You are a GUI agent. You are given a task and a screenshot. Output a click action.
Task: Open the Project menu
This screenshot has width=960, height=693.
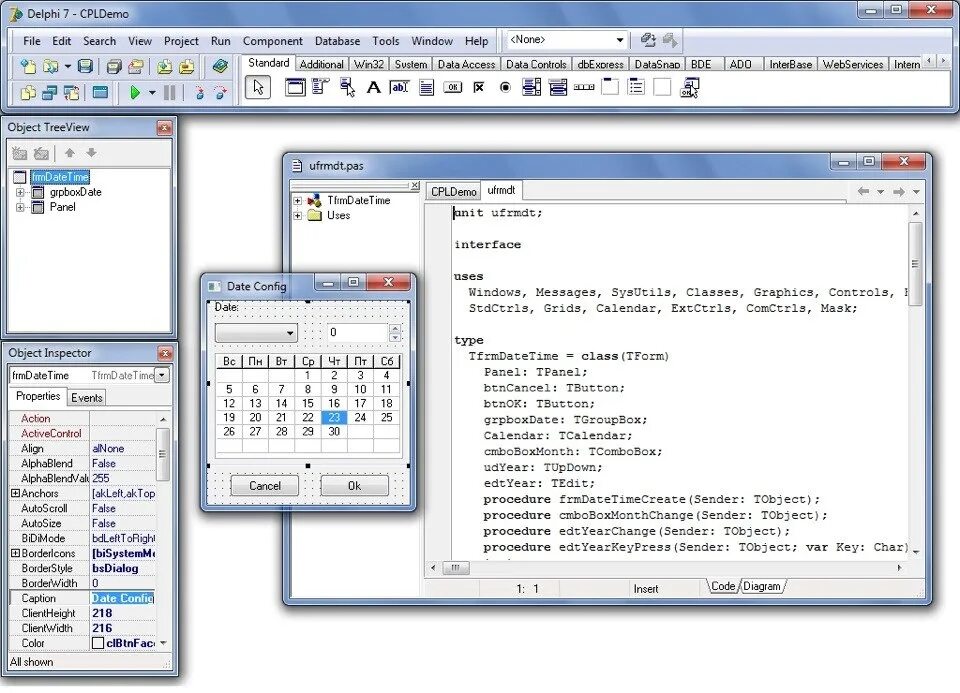click(x=181, y=41)
